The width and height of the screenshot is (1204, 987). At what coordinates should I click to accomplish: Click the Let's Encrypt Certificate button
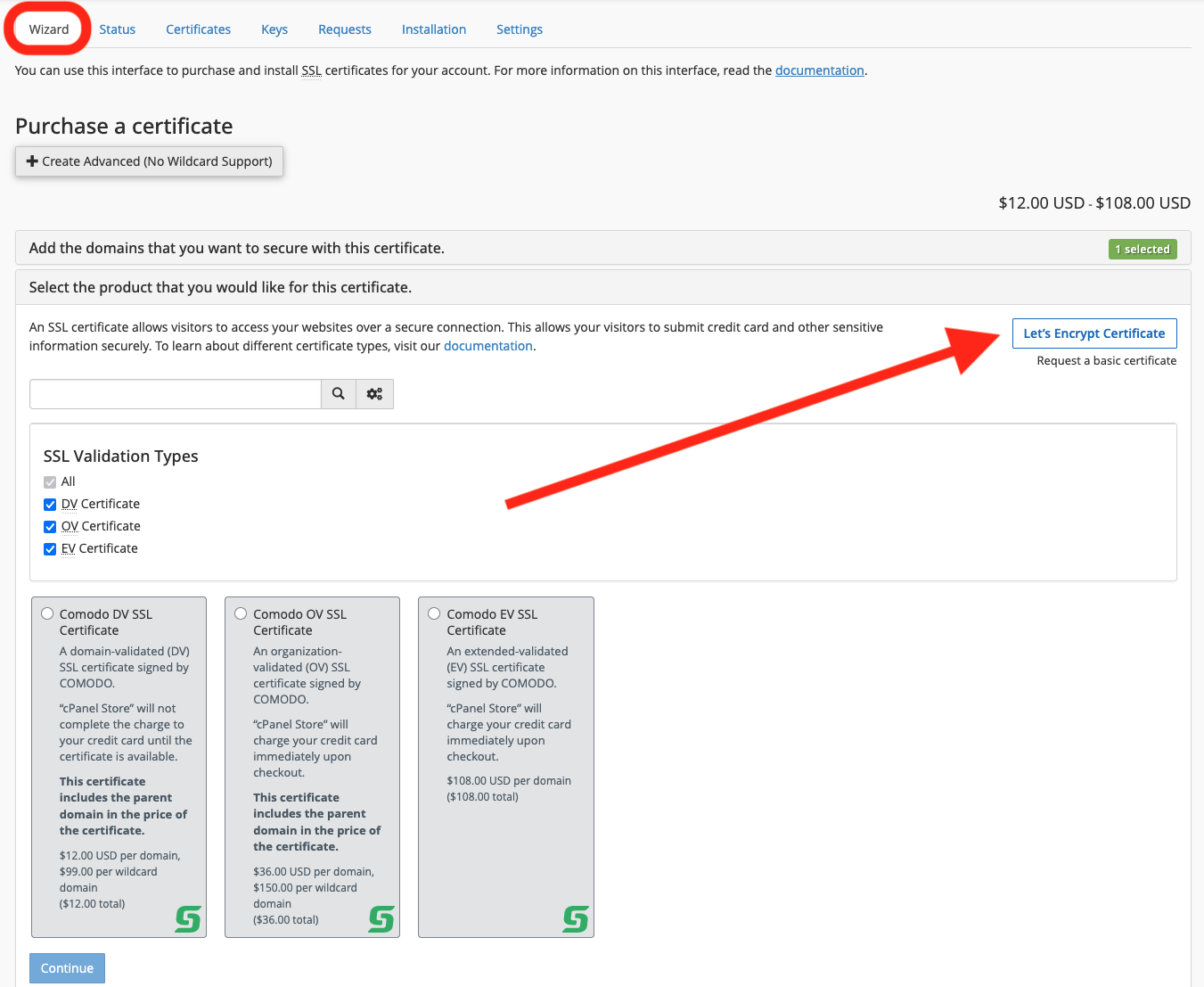click(1094, 333)
